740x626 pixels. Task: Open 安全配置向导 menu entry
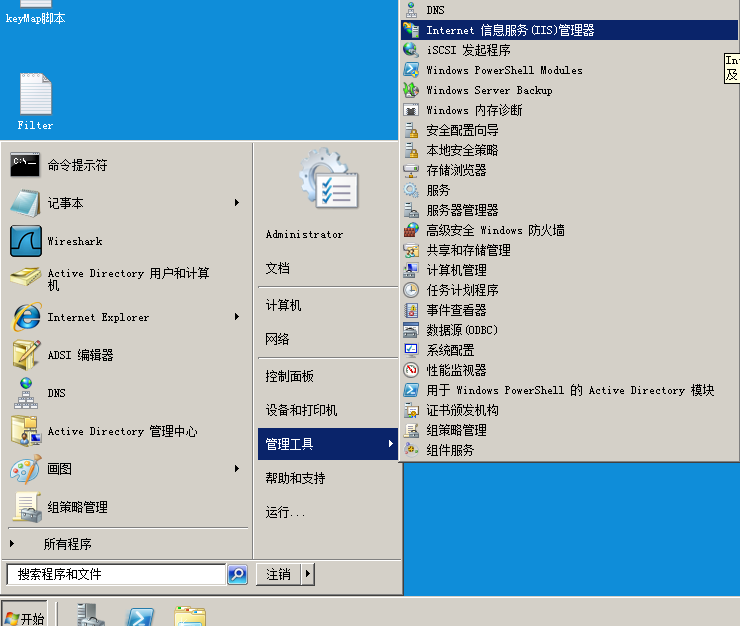(569, 130)
